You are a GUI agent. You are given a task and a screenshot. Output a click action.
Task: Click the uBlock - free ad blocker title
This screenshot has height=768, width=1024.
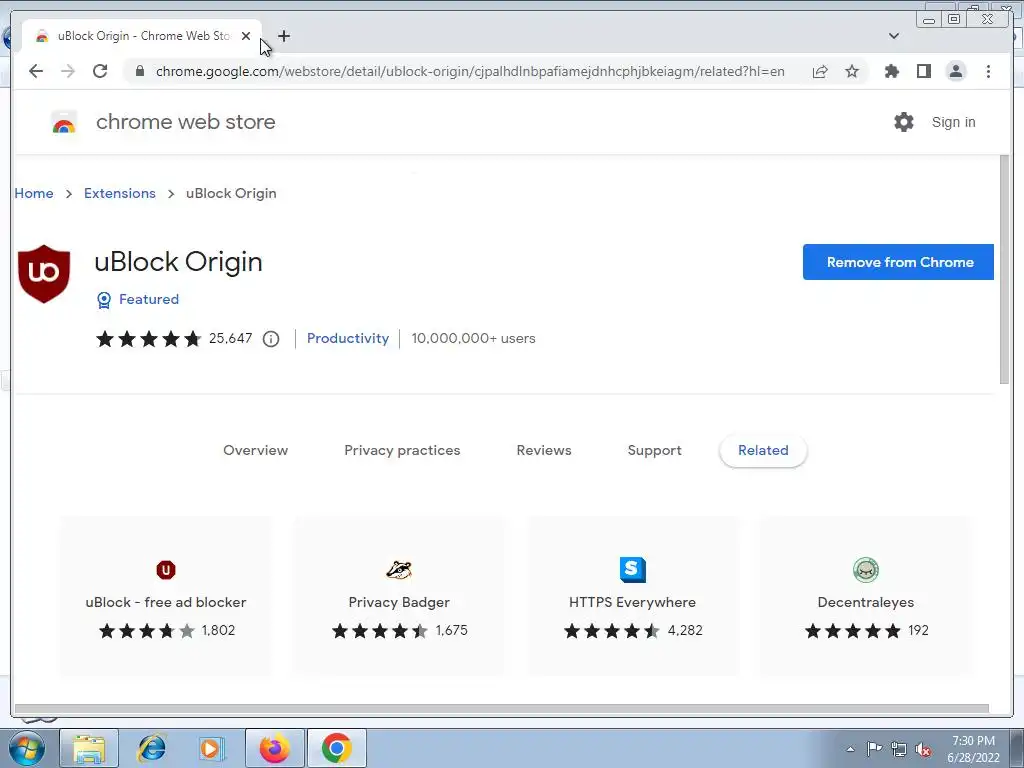[166, 602]
